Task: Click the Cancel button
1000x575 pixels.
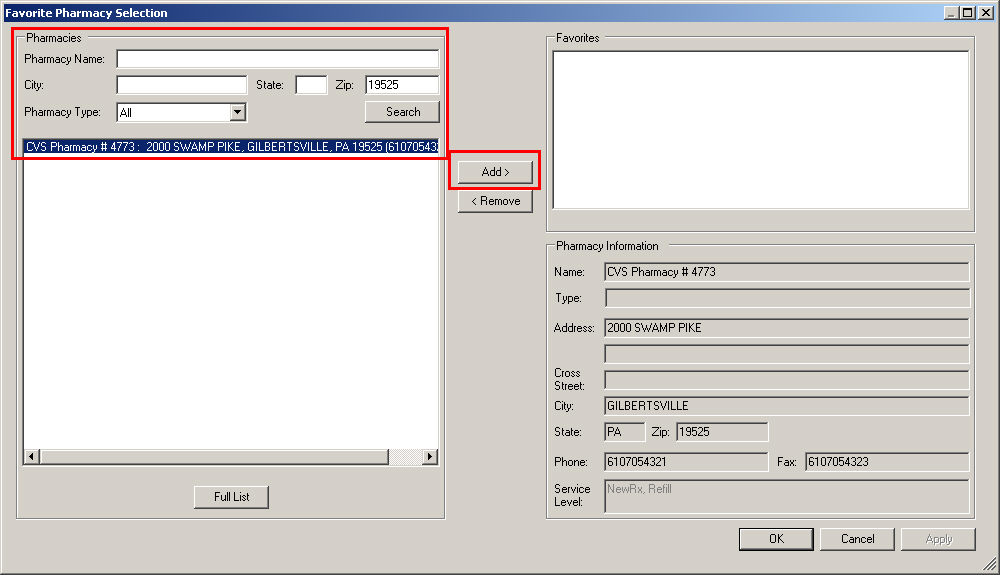Action: click(x=857, y=539)
